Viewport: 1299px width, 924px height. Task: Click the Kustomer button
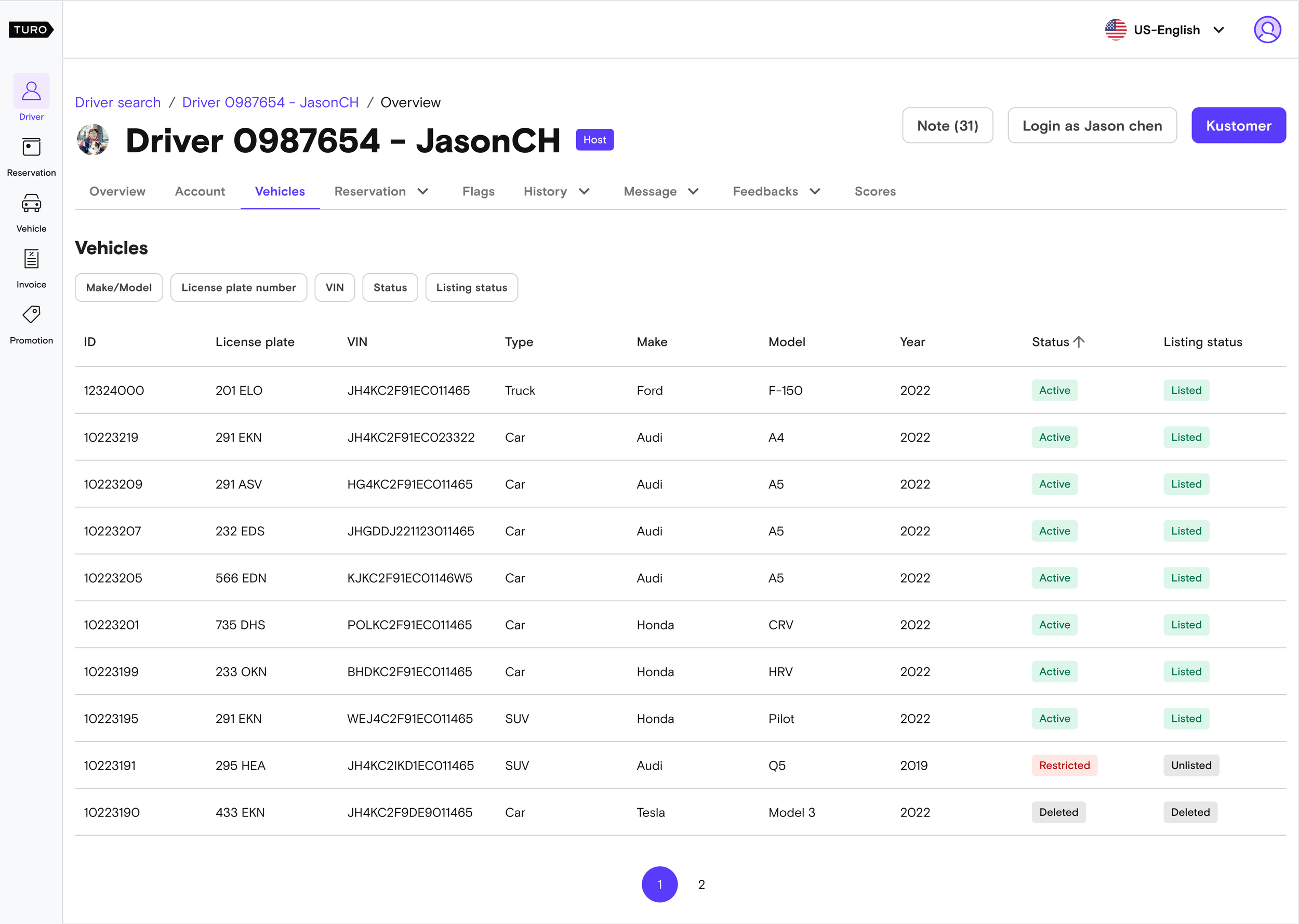[x=1238, y=126]
